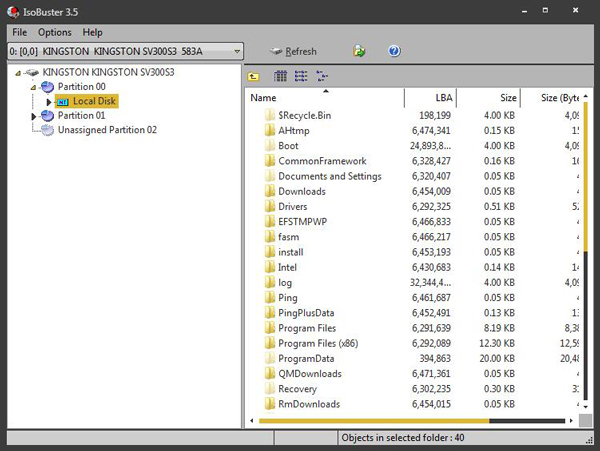Viewport: 600px width, 451px height.
Task: Click the QMDownloads folder name
Action: tap(310, 374)
